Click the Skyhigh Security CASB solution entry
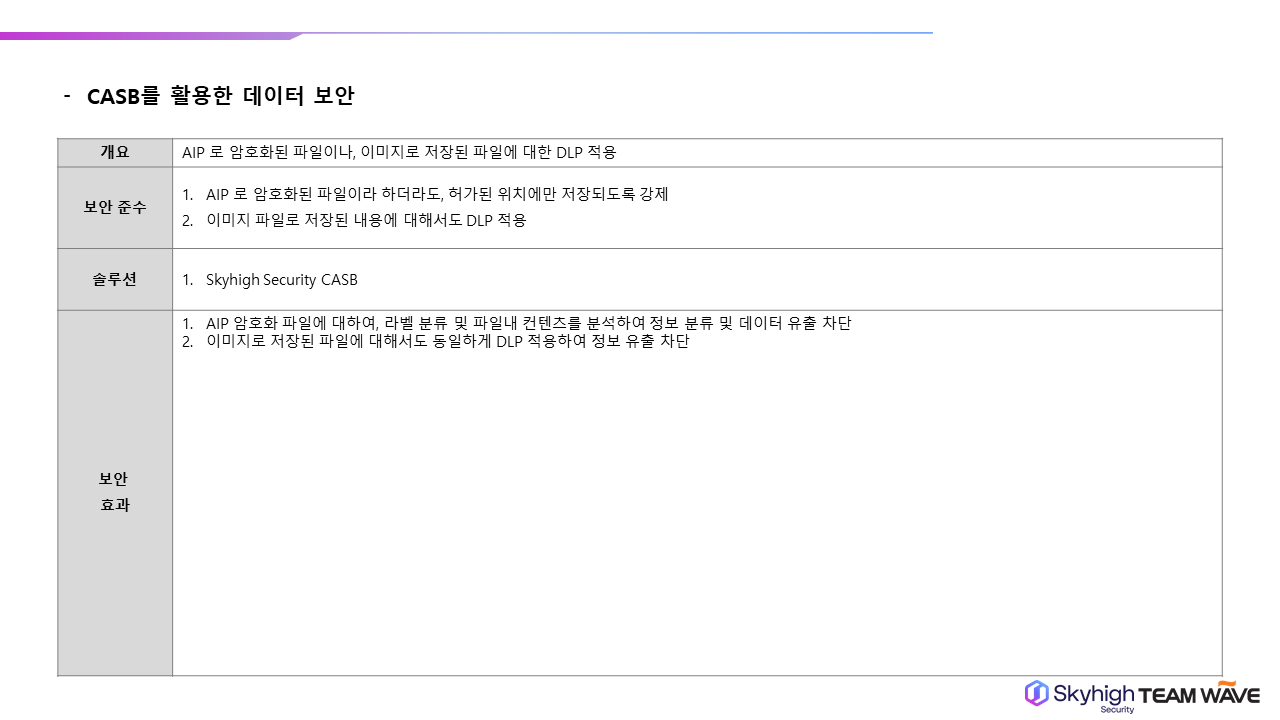 pyautogui.click(x=281, y=280)
